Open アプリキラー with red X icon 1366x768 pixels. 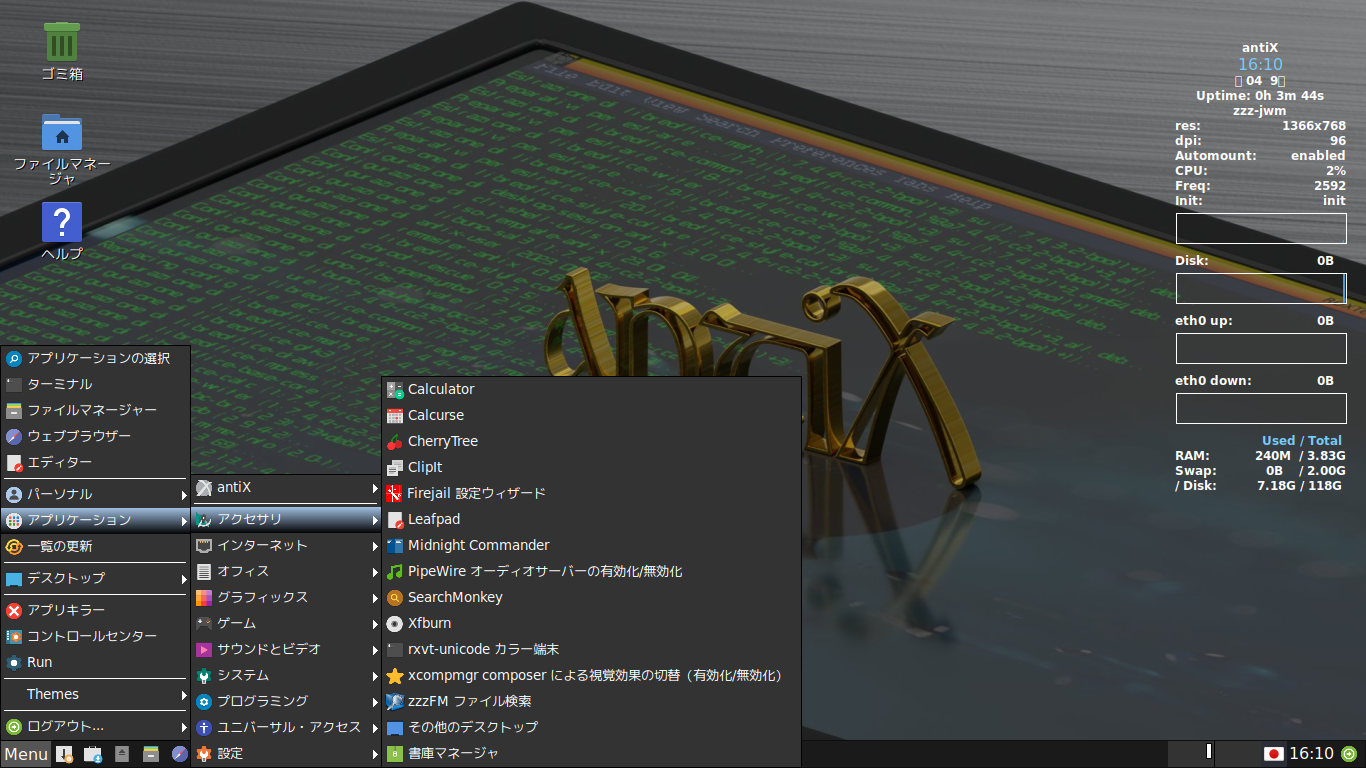pos(96,610)
